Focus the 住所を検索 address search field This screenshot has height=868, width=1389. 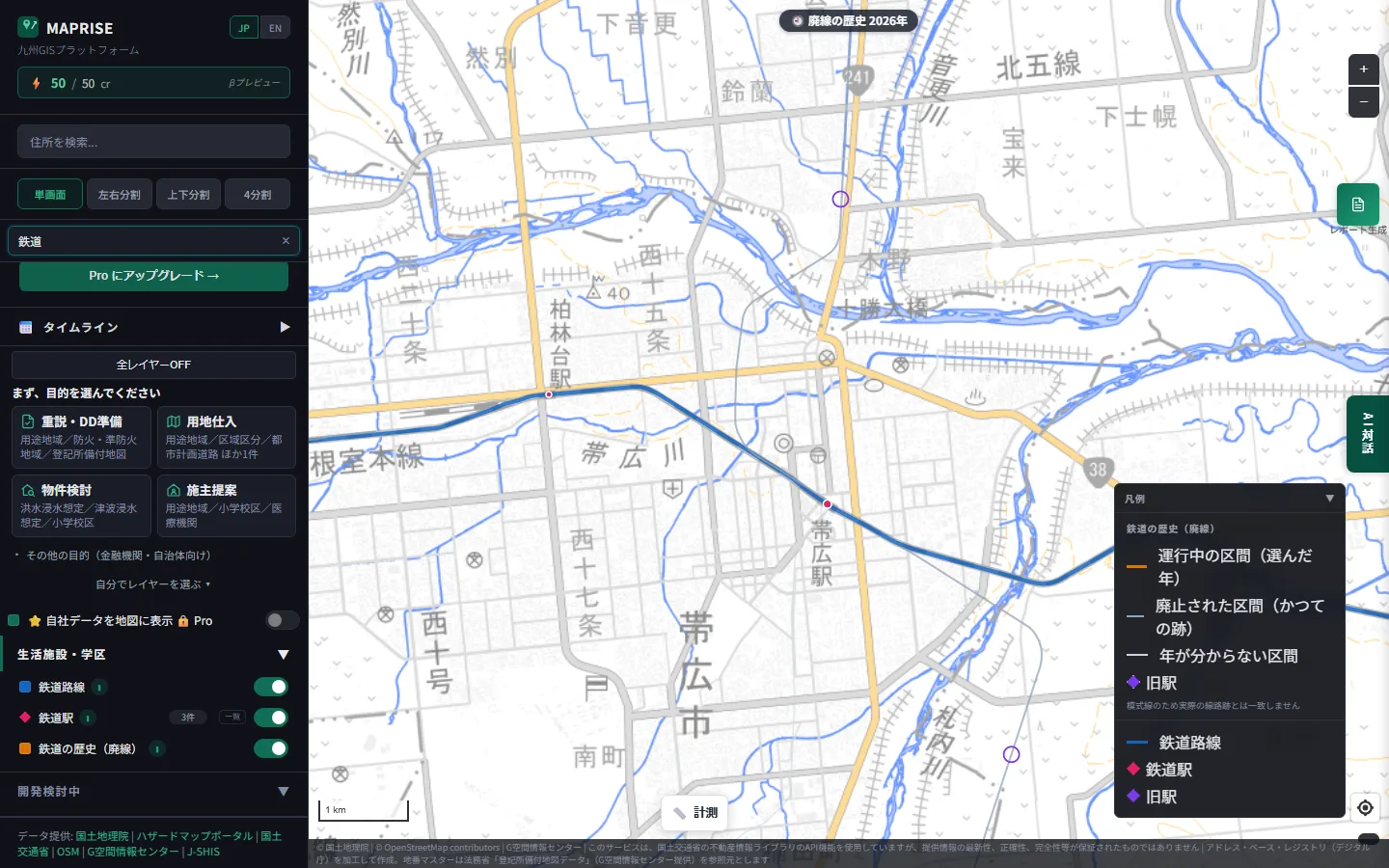[x=153, y=142]
